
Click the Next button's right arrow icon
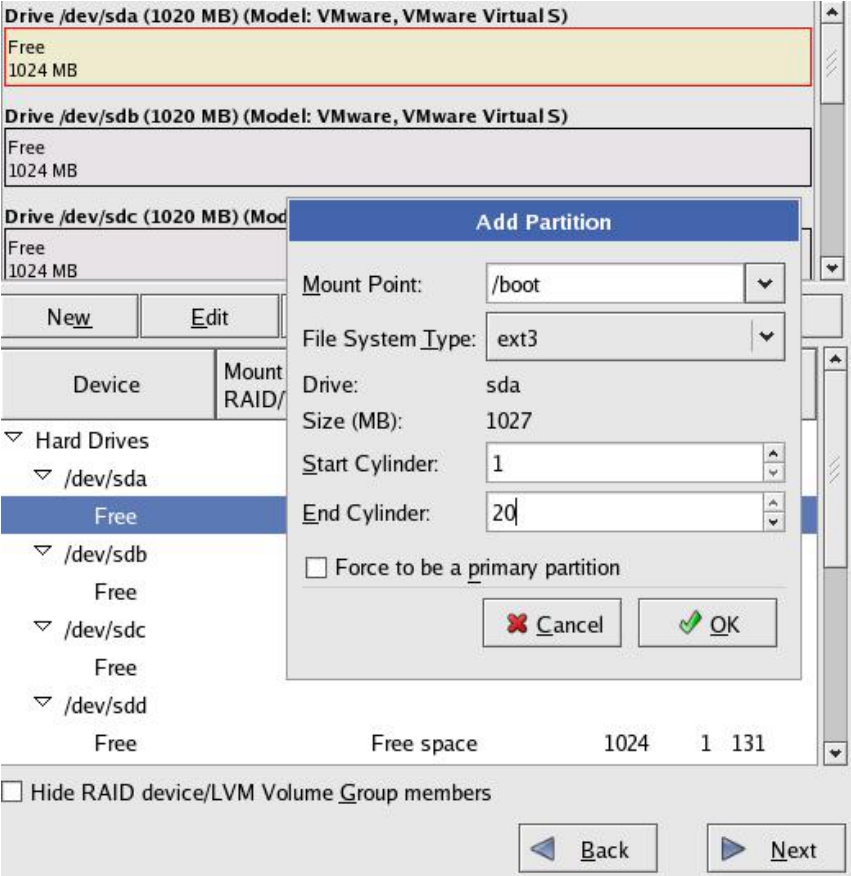pos(734,849)
